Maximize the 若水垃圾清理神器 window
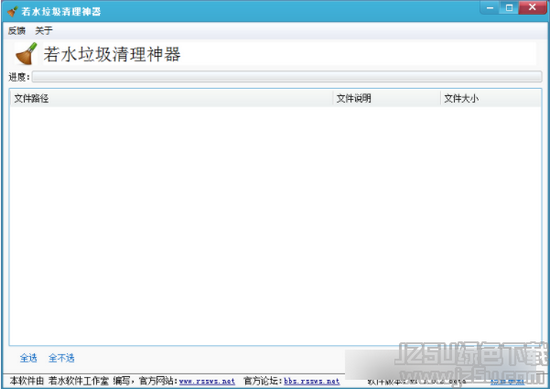The image size is (550, 389). [509, 8]
